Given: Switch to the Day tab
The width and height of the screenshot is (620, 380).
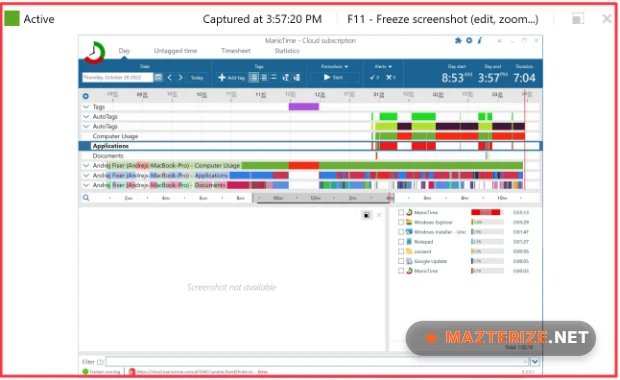Looking at the screenshot, I should 124,51.
